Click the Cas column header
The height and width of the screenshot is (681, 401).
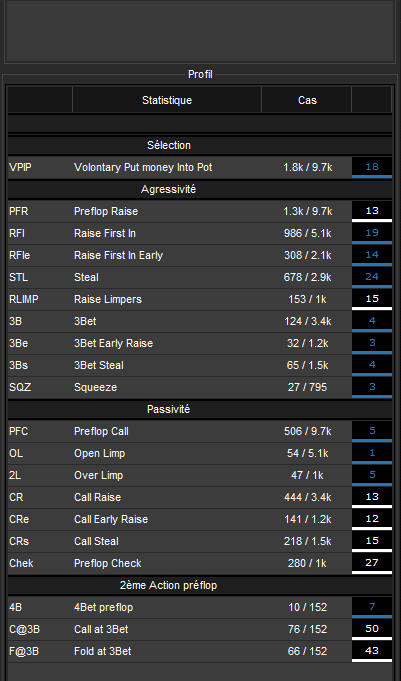pyautogui.click(x=307, y=100)
